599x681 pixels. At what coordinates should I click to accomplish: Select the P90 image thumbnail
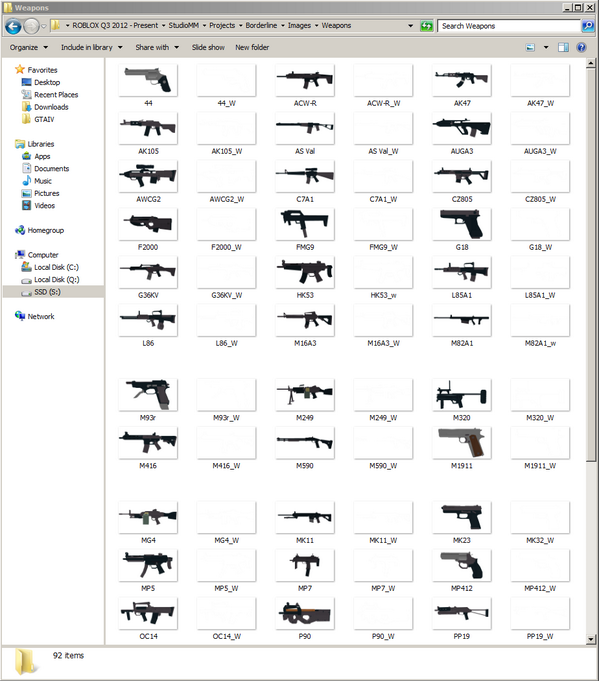click(305, 613)
